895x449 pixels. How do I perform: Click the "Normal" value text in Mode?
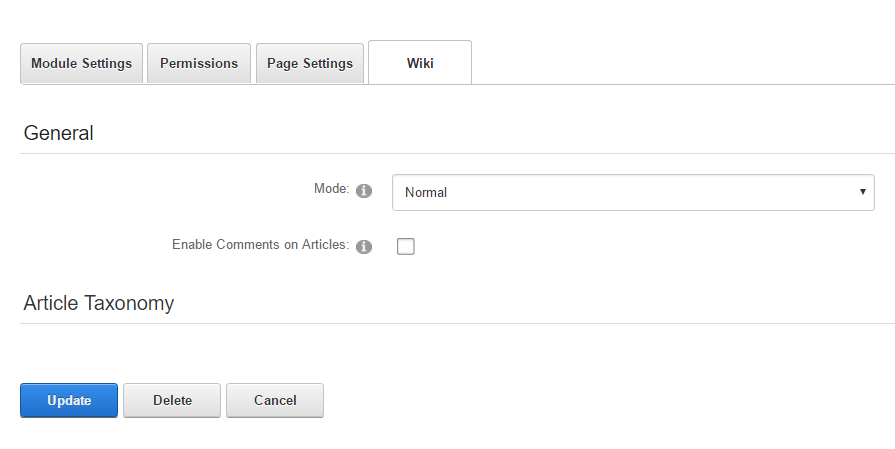(x=426, y=192)
